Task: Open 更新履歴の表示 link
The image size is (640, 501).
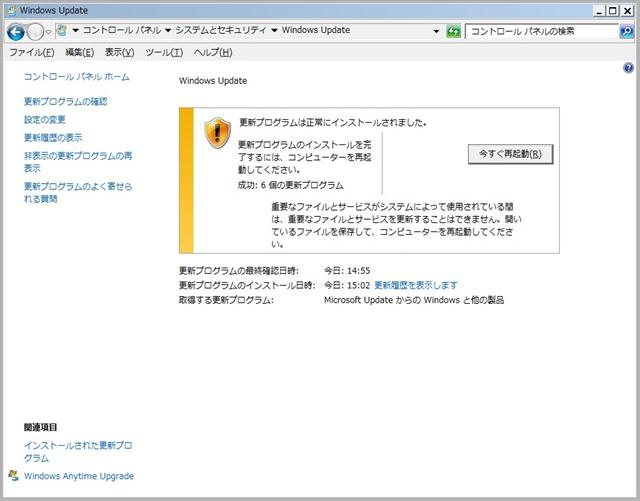Action: point(53,138)
